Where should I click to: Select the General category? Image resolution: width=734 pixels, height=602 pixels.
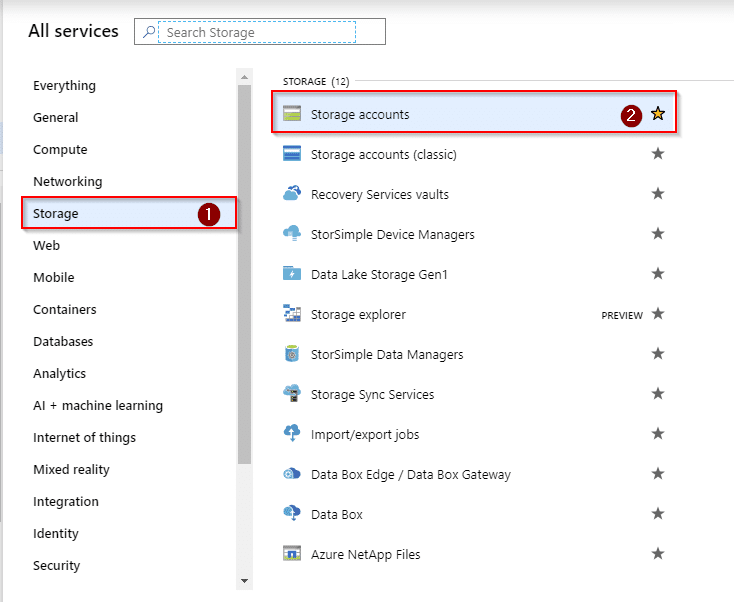pyautogui.click(x=56, y=117)
